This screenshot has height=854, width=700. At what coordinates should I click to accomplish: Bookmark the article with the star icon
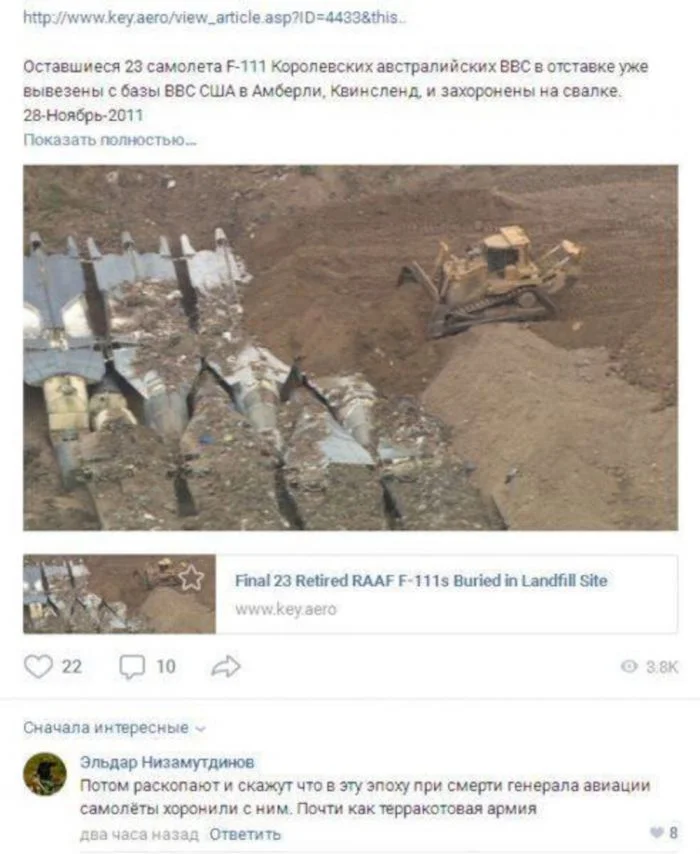click(191, 577)
